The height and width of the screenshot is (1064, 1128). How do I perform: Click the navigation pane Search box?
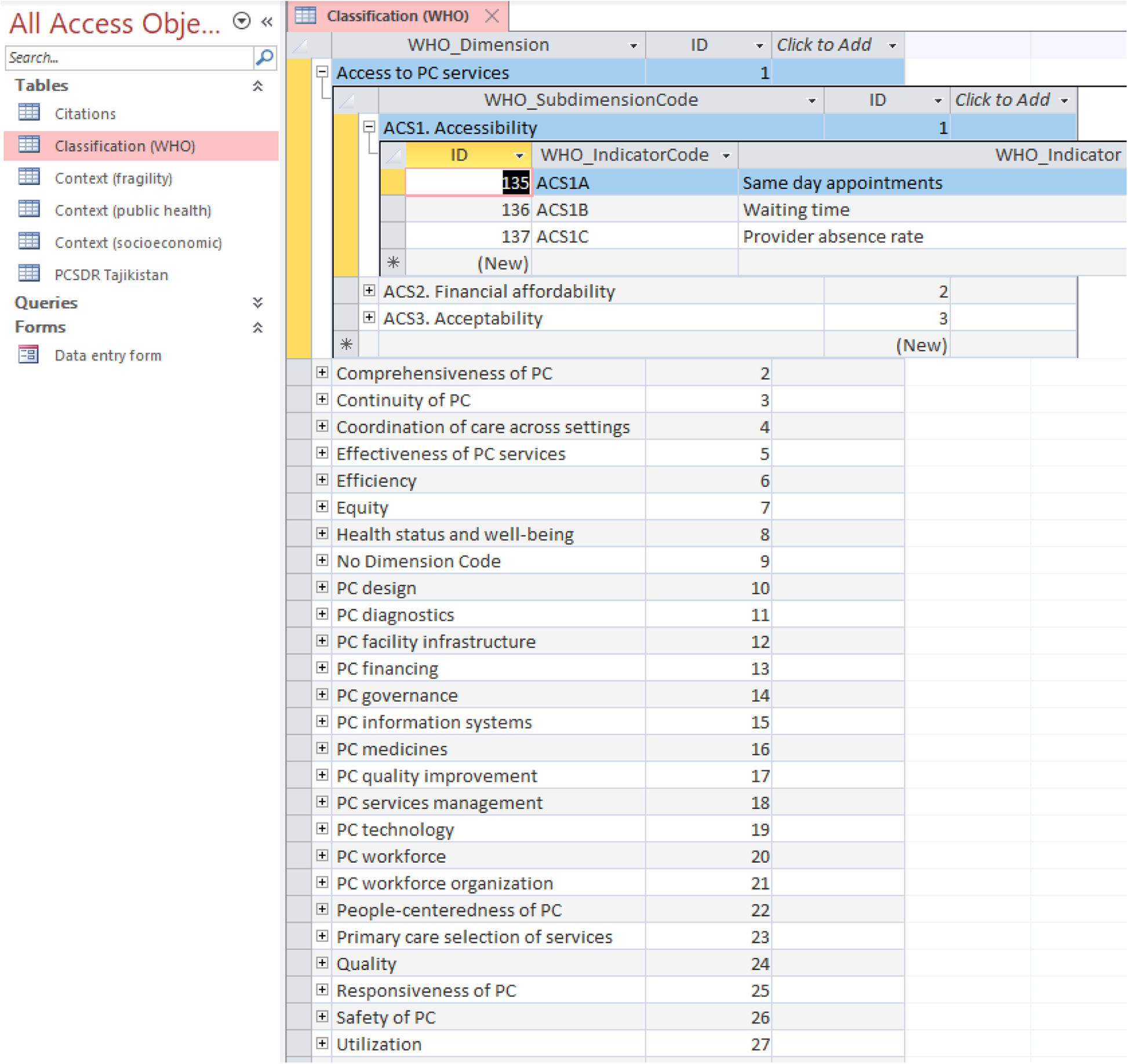(x=129, y=57)
